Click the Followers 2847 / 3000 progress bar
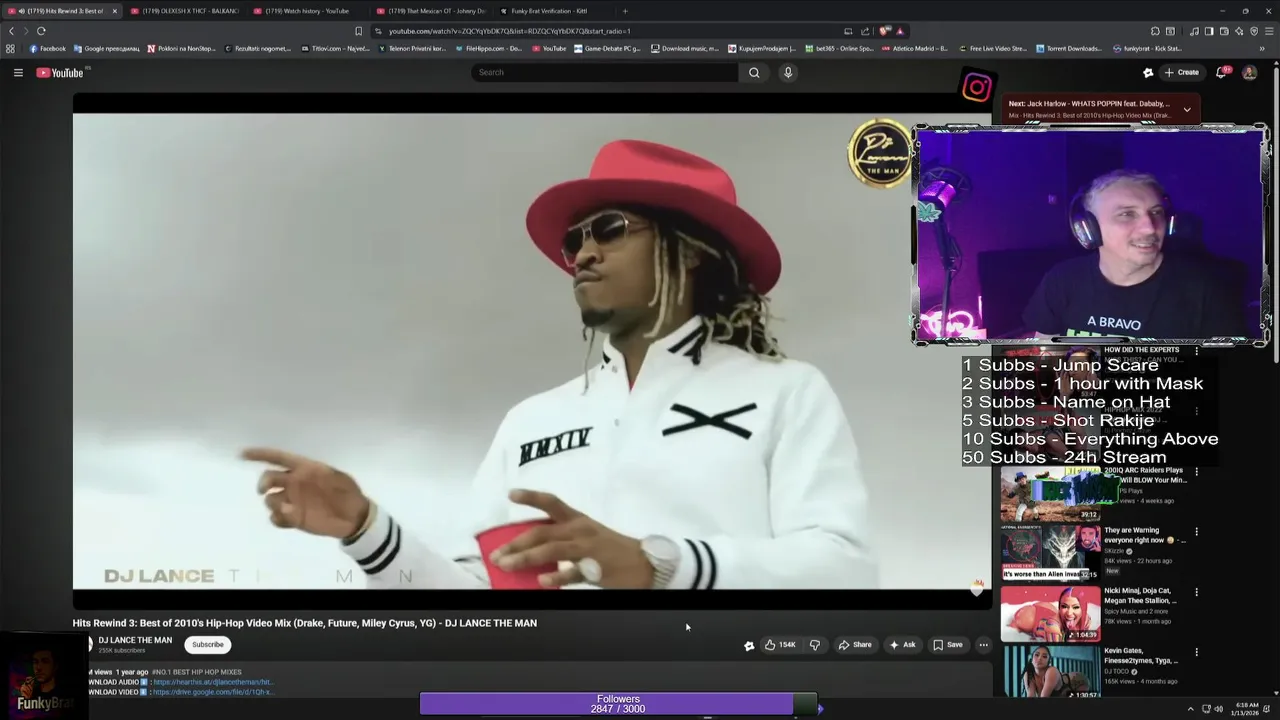This screenshot has width=1280, height=720. click(618, 704)
